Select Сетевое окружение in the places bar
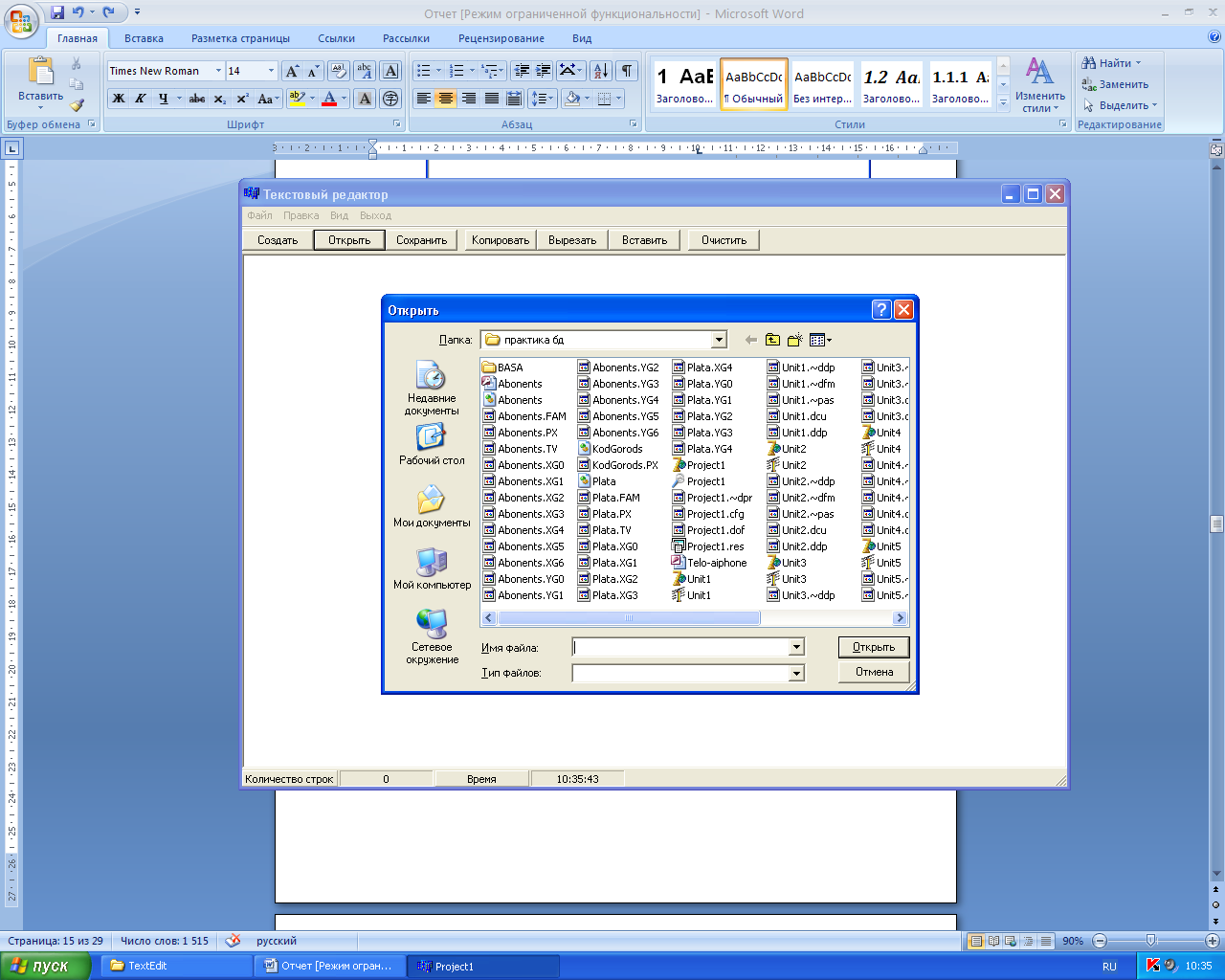The width and height of the screenshot is (1225, 980). [432, 636]
